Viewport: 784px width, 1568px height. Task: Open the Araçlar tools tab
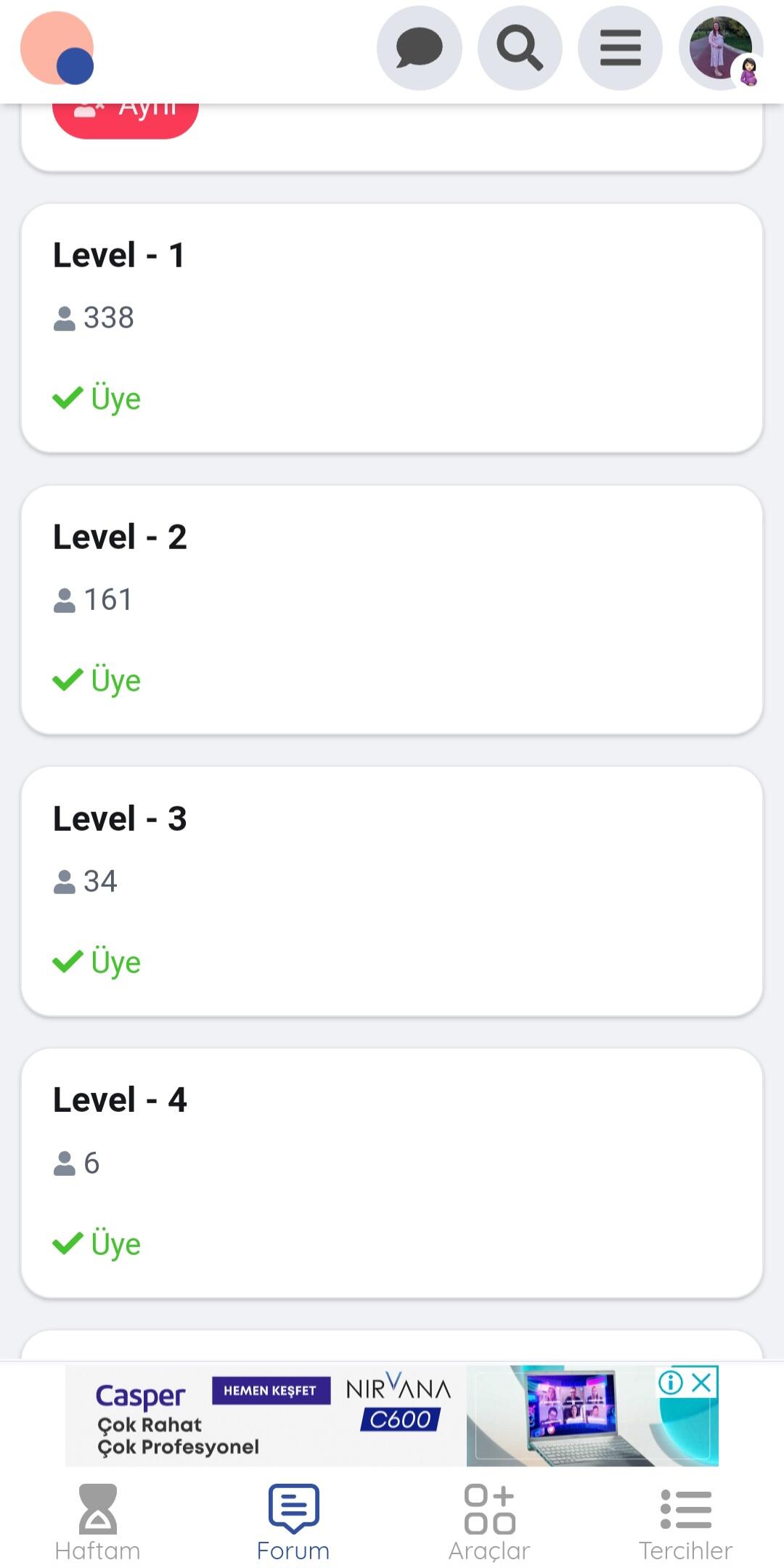(x=489, y=1523)
